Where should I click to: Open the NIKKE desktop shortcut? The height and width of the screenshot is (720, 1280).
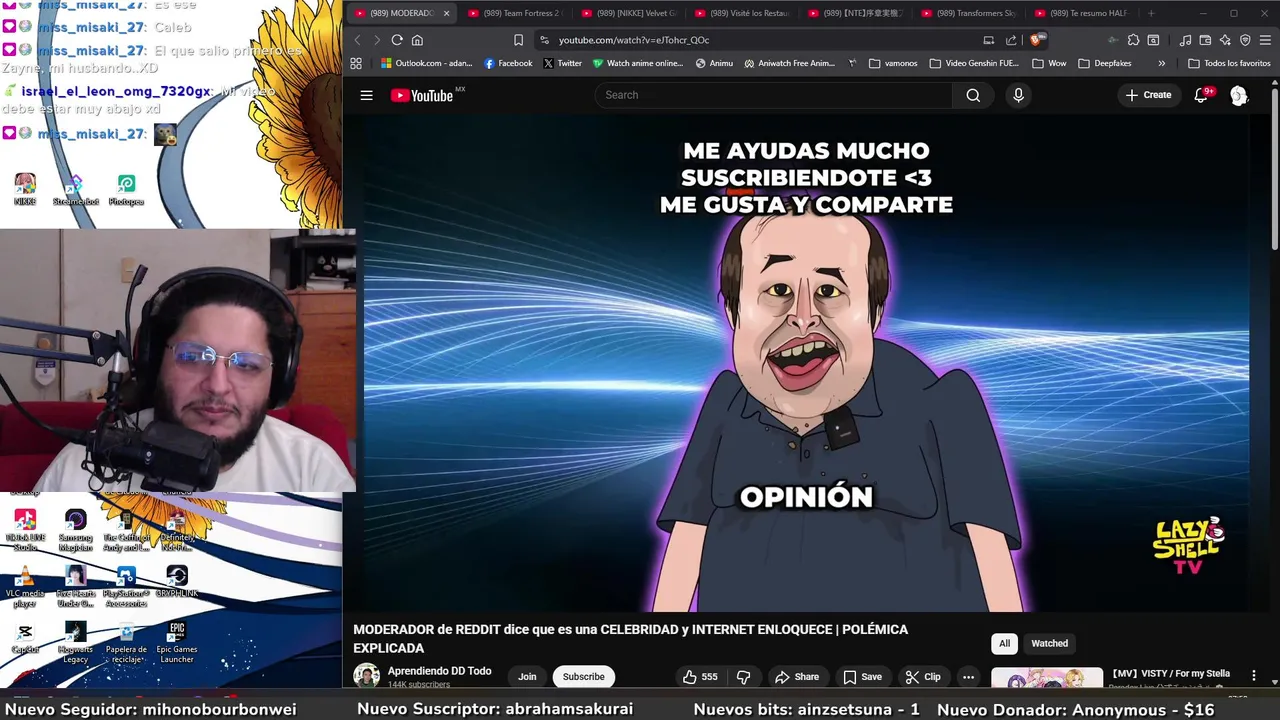tap(25, 190)
